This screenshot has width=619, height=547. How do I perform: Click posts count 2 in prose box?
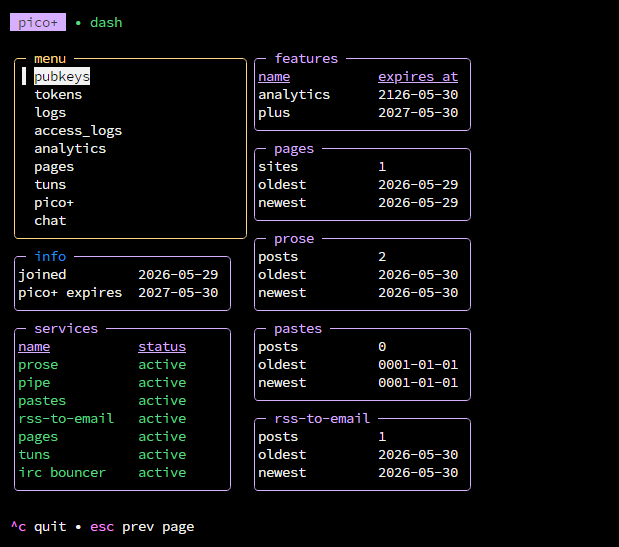[x=382, y=257]
